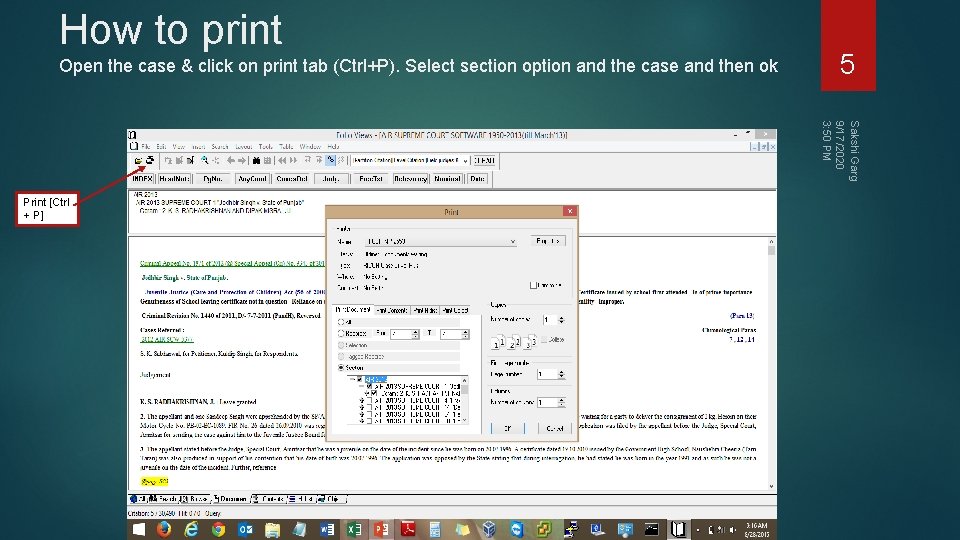Toggle checkbox of second section tree row
Image resolution: width=960 pixels, height=540 pixels.
point(369,386)
